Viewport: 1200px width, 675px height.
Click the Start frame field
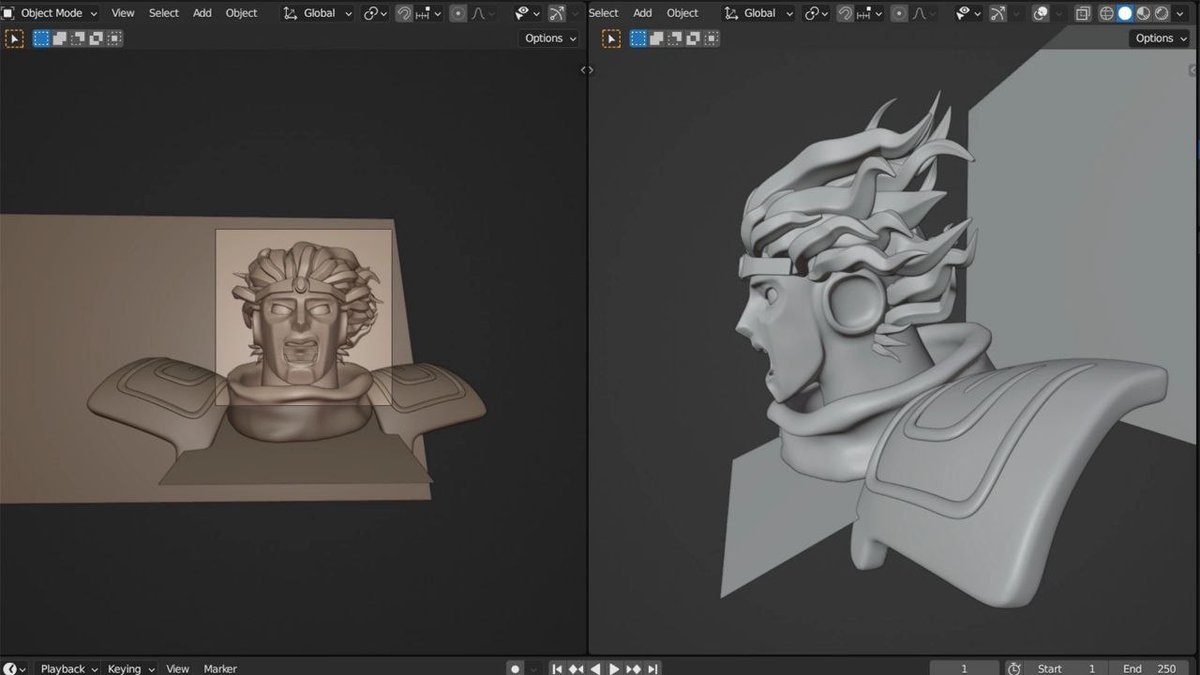coord(1067,668)
